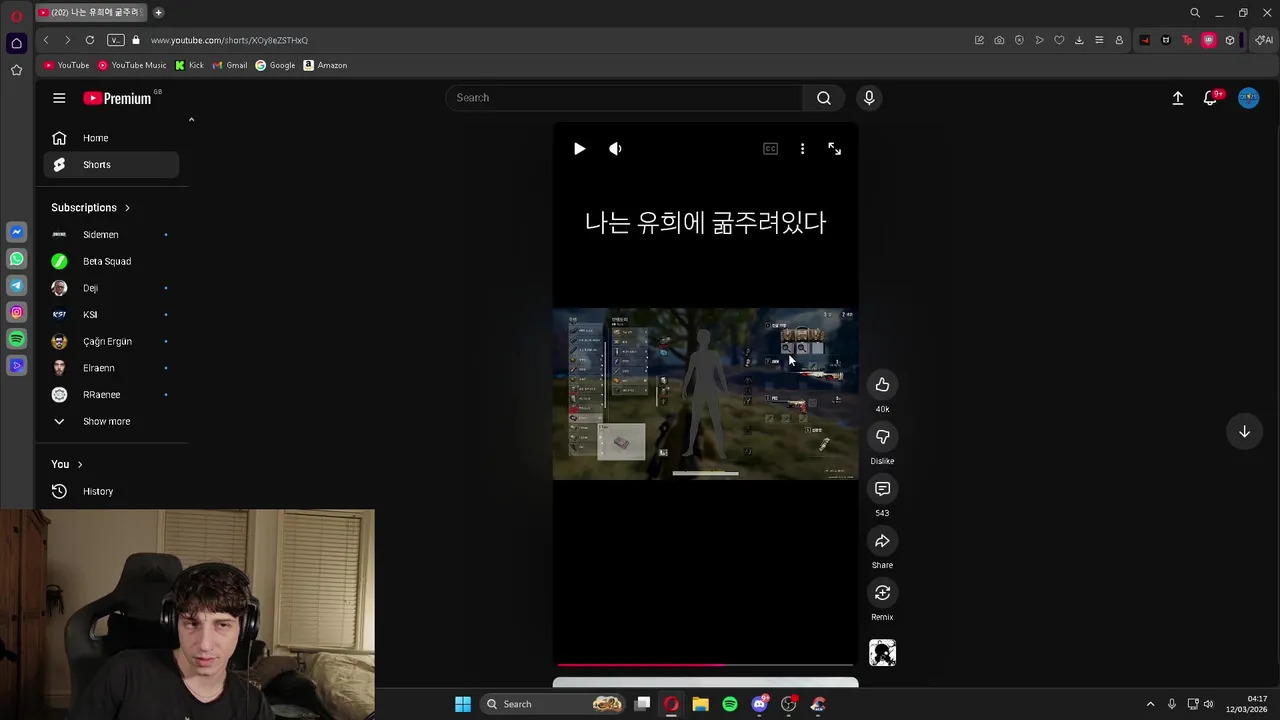Open Opera AI assistant button

1265,40
